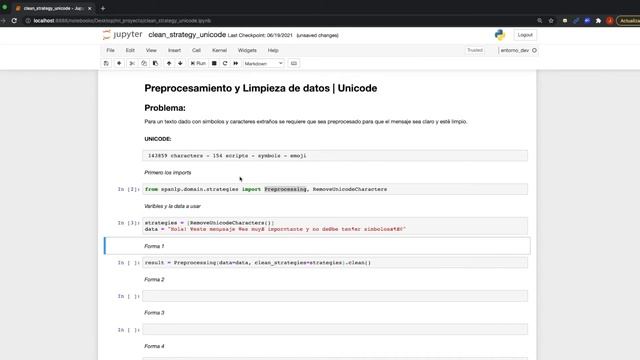This screenshot has height=360, width=640.
Task: Open the Insert menu
Action: [174, 50]
